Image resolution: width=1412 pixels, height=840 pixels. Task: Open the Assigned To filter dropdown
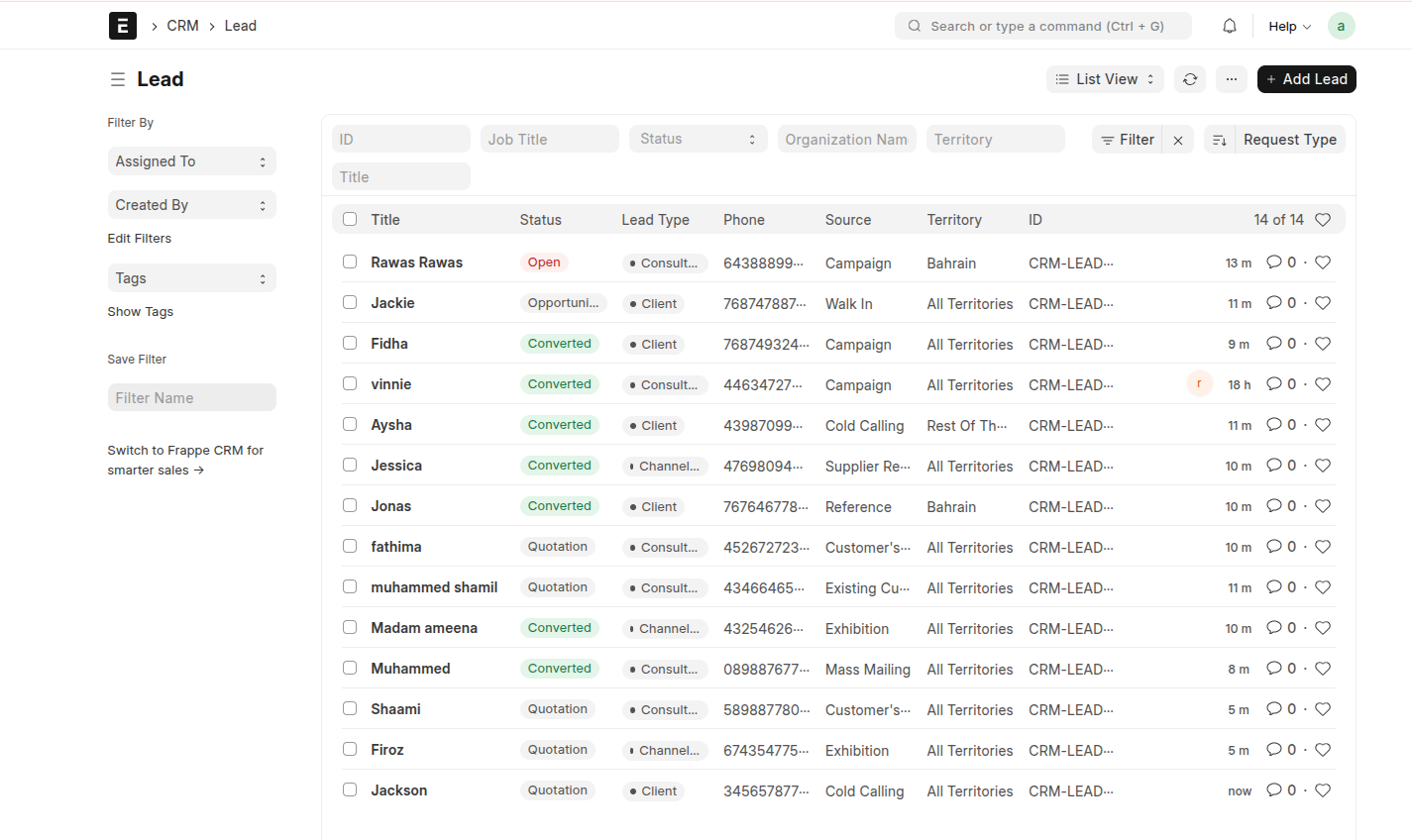[x=191, y=161]
